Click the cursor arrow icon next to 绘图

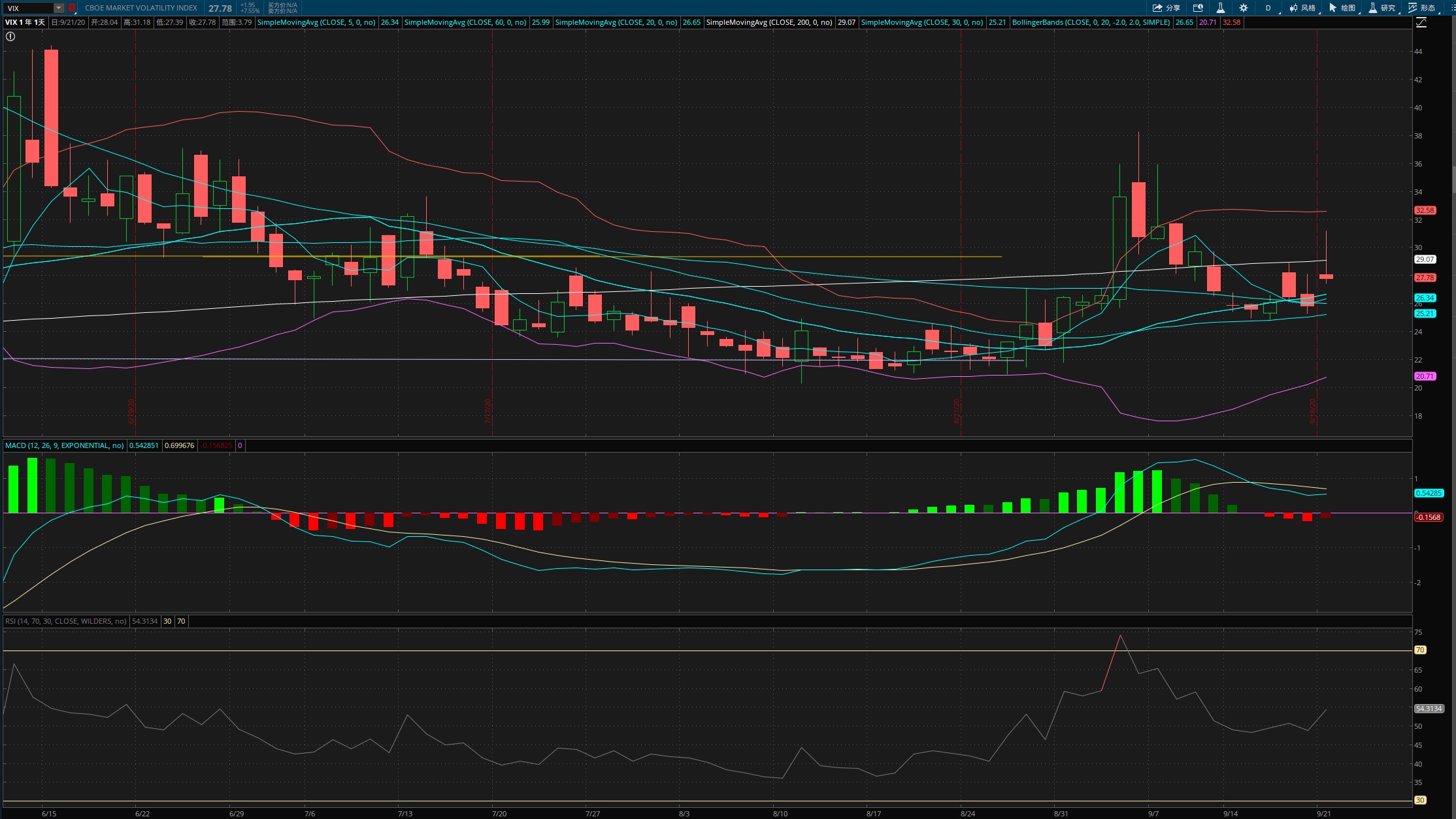pyautogui.click(x=1332, y=8)
